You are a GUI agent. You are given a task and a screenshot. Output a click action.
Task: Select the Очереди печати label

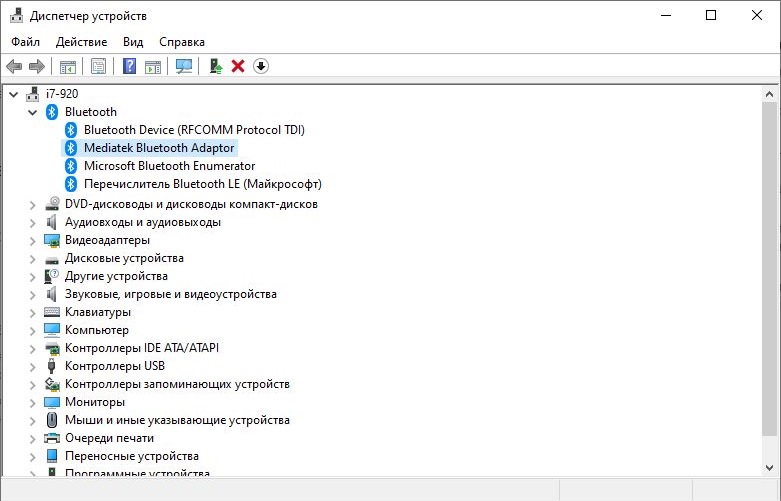109,438
